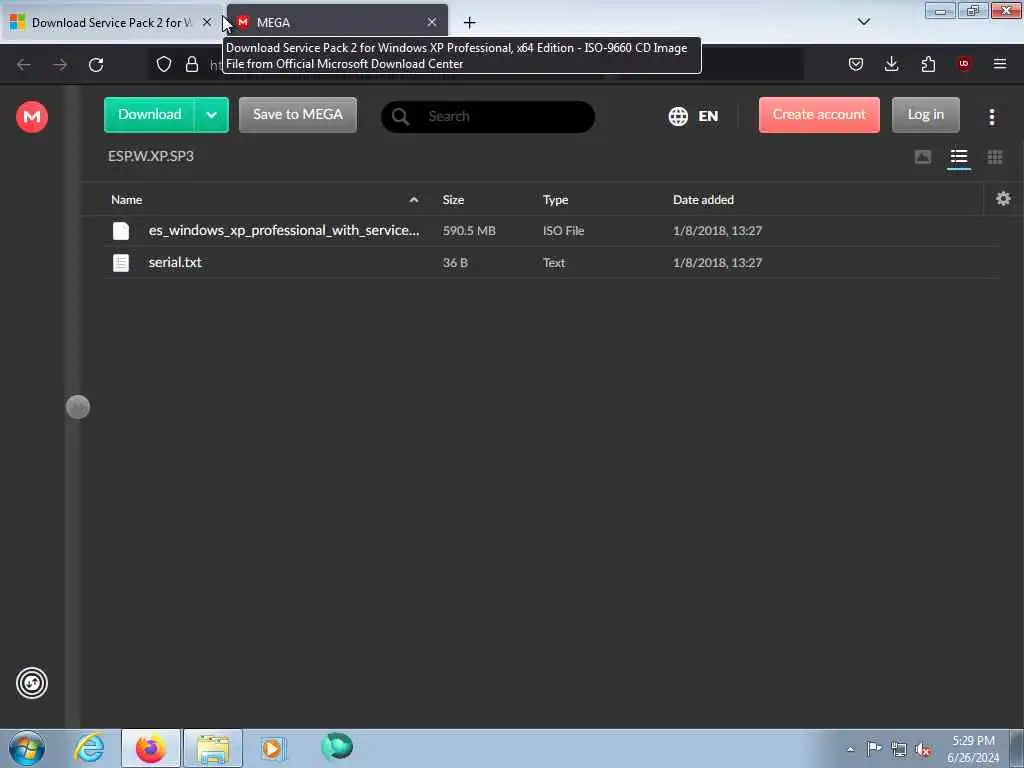Click the ISO file icon
1024x768 pixels.
121,231
